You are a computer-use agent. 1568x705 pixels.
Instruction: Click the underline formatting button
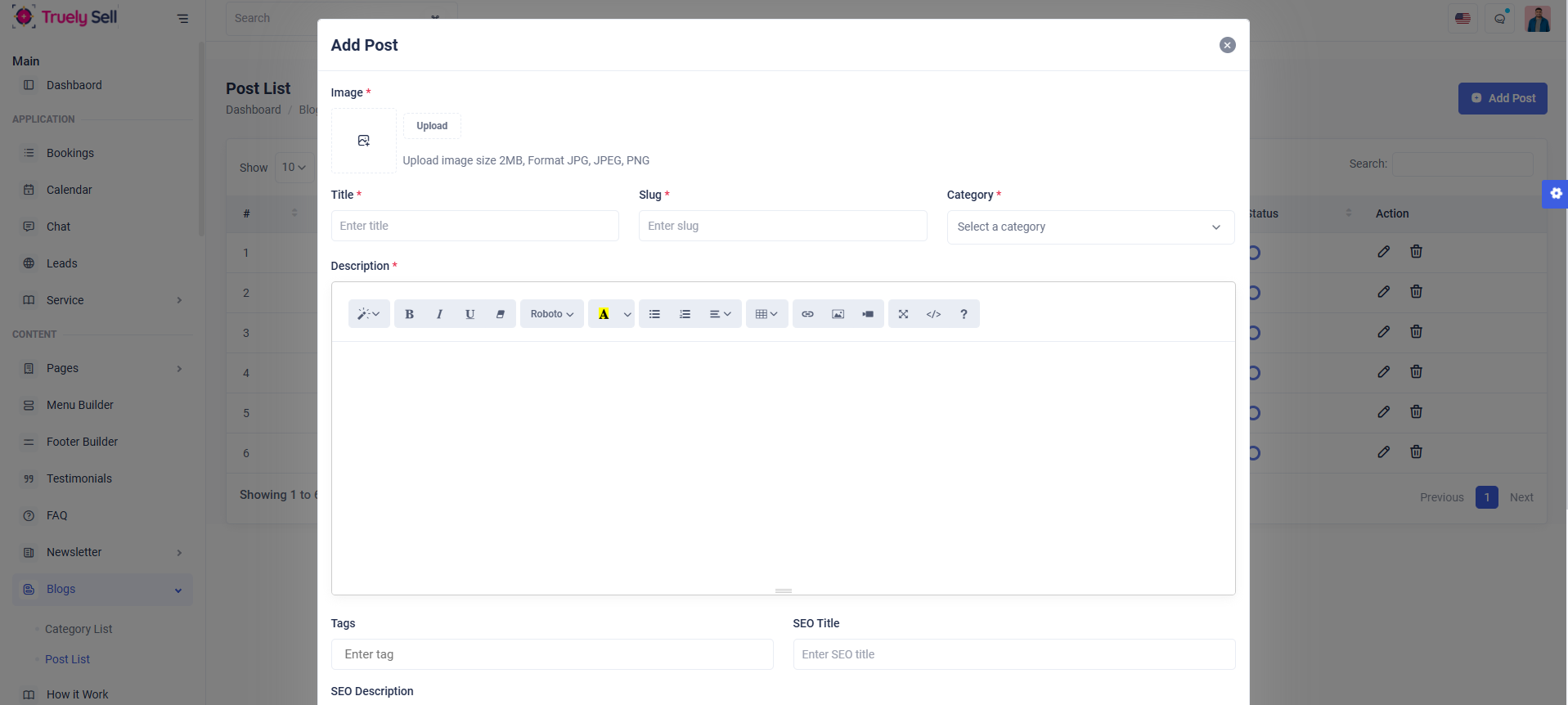pyautogui.click(x=470, y=314)
